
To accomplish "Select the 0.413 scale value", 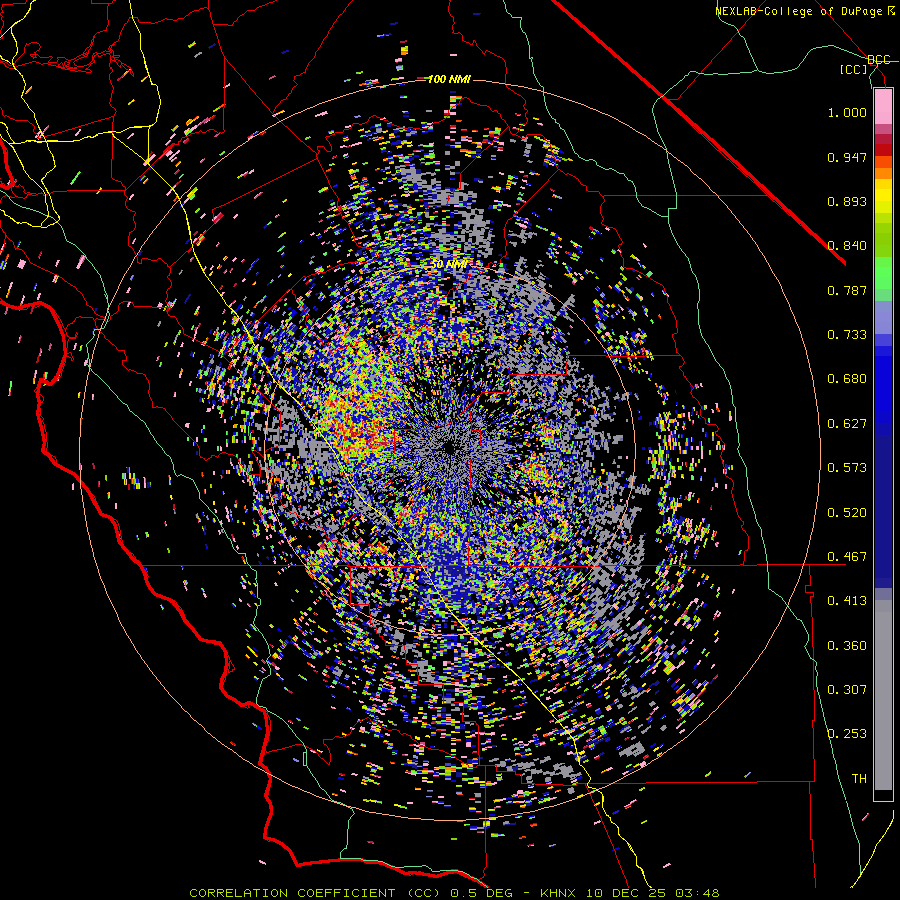I will 847,601.
